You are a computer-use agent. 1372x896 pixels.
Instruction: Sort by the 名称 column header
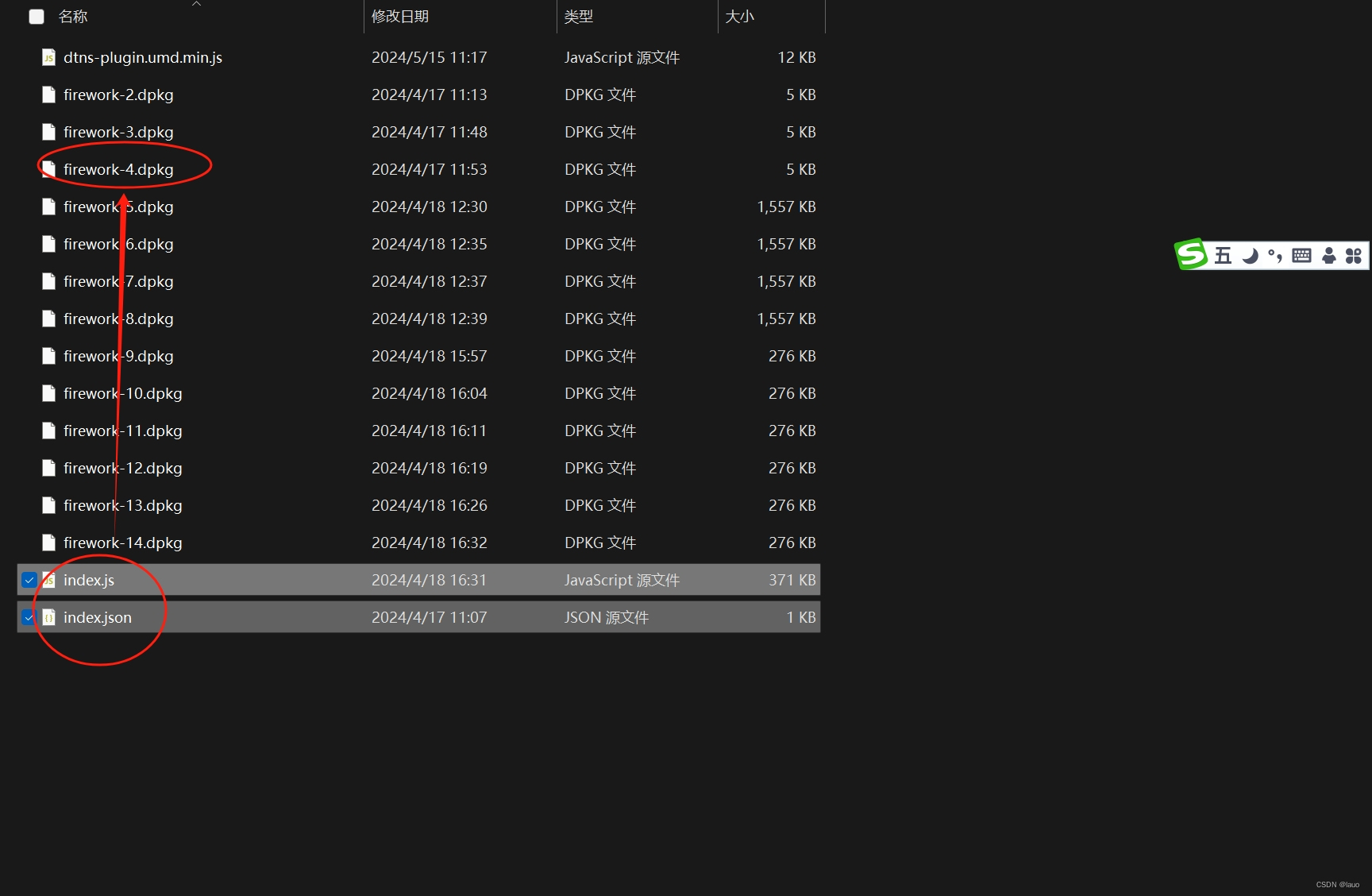pos(73,16)
